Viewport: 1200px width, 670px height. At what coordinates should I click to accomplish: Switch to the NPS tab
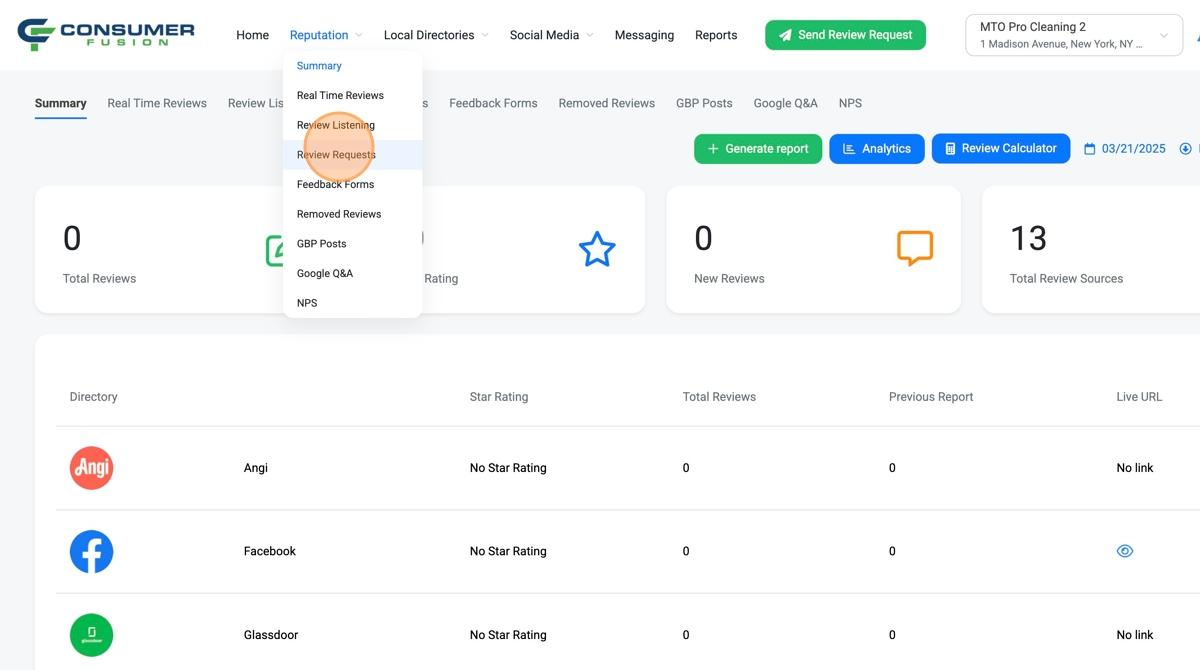click(850, 103)
